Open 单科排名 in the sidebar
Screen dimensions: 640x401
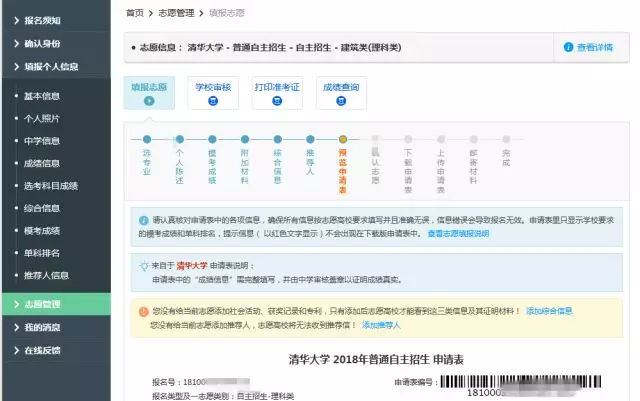42,253
